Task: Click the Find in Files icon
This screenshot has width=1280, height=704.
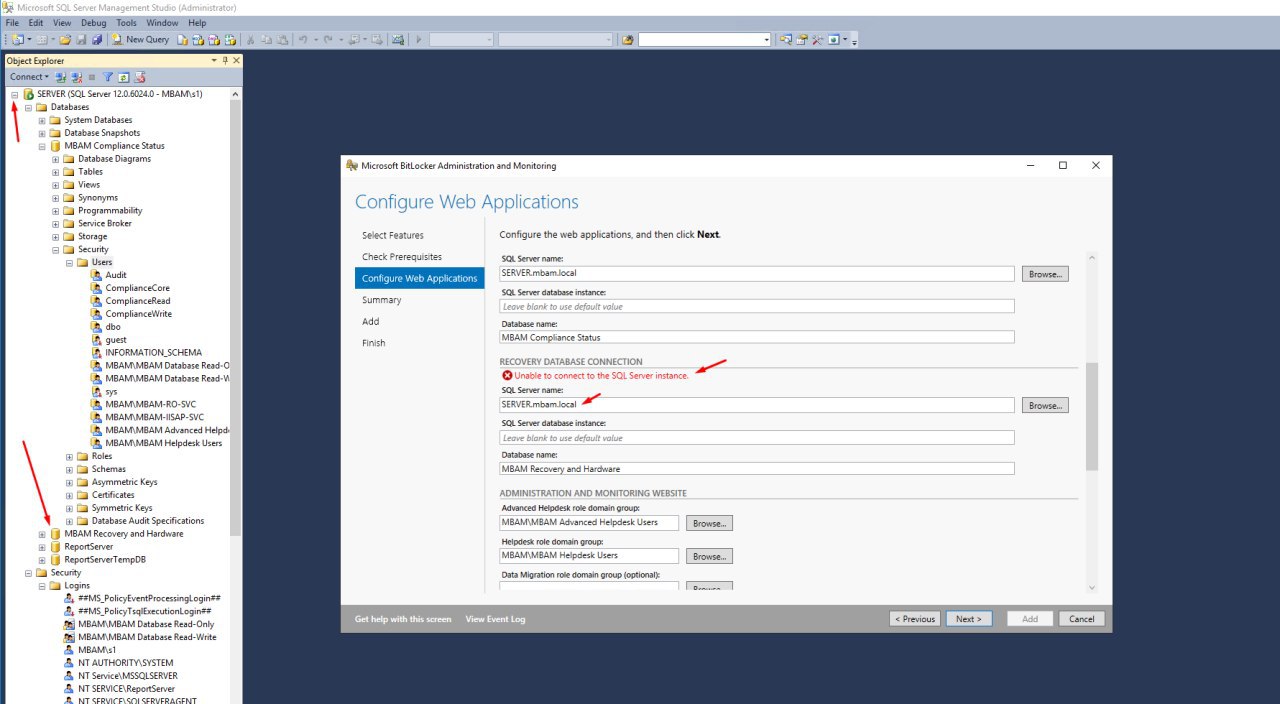Action: click(627, 39)
